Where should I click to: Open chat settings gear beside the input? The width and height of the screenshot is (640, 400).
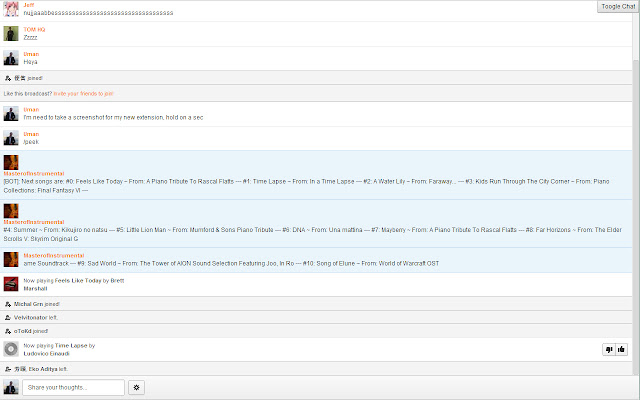[137, 387]
